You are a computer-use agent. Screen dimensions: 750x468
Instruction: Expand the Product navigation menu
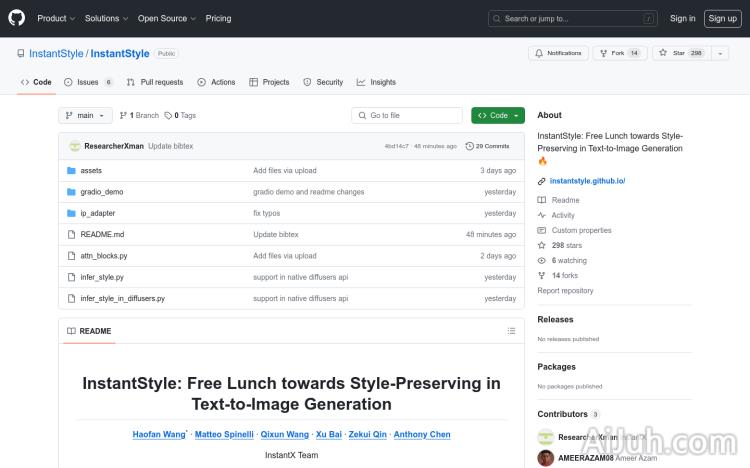[55, 18]
